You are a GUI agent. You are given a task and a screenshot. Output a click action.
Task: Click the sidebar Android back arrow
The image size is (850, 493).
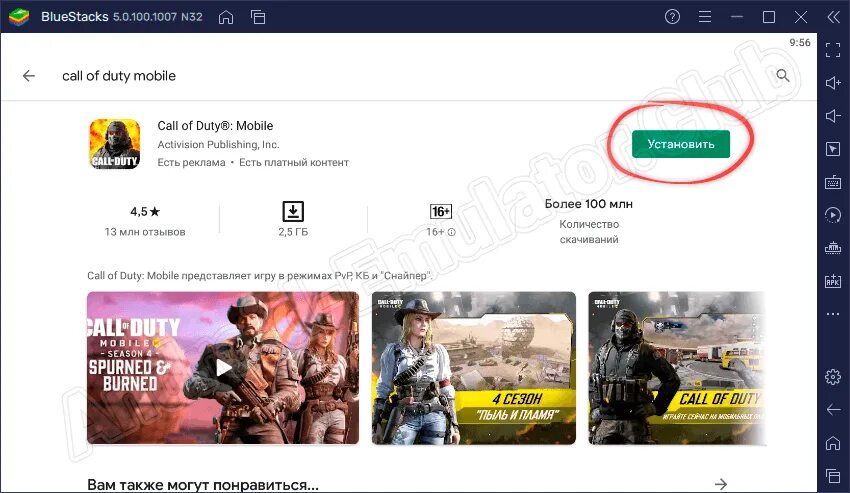pos(833,409)
